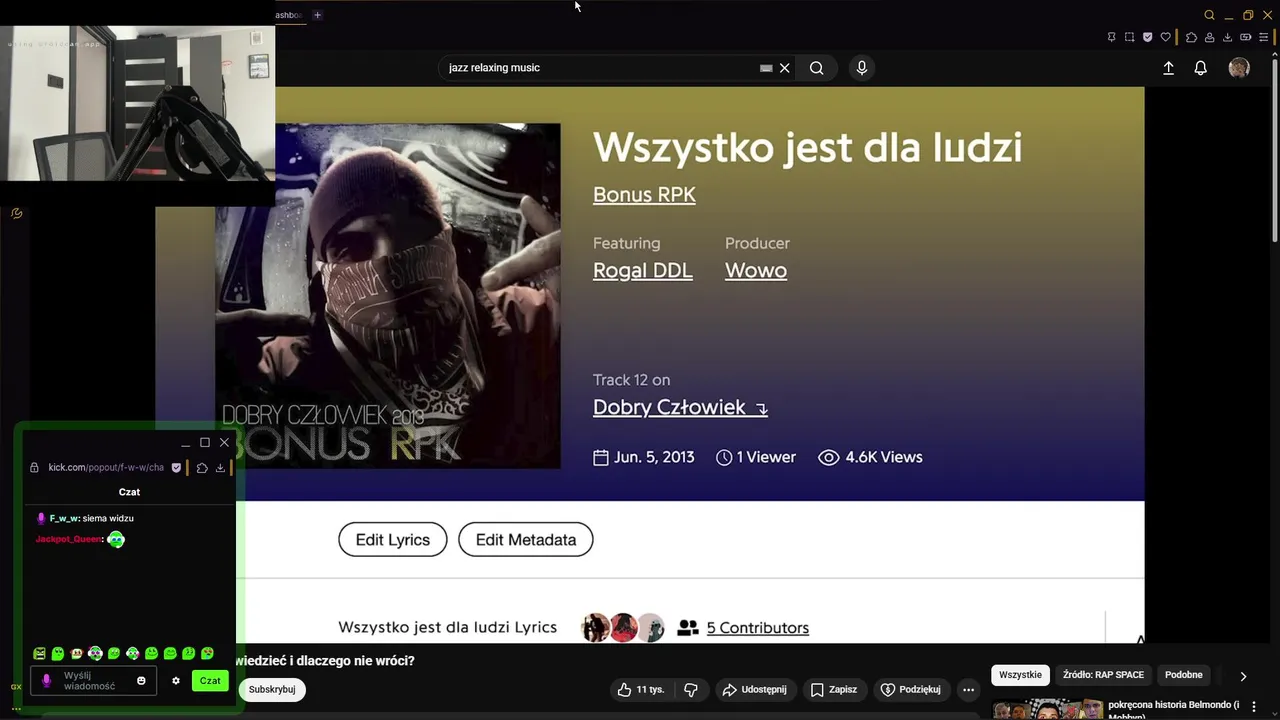This screenshot has height=720, width=1280.
Task: Select the last emote in chat emote row
Action: (x=207, y=654)
